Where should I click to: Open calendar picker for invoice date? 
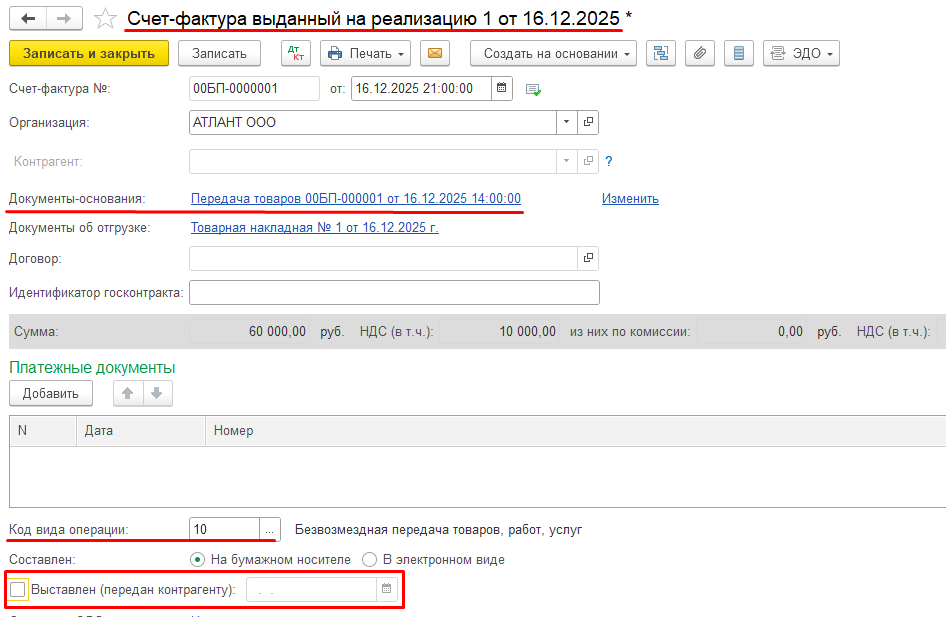coord(502,88)
